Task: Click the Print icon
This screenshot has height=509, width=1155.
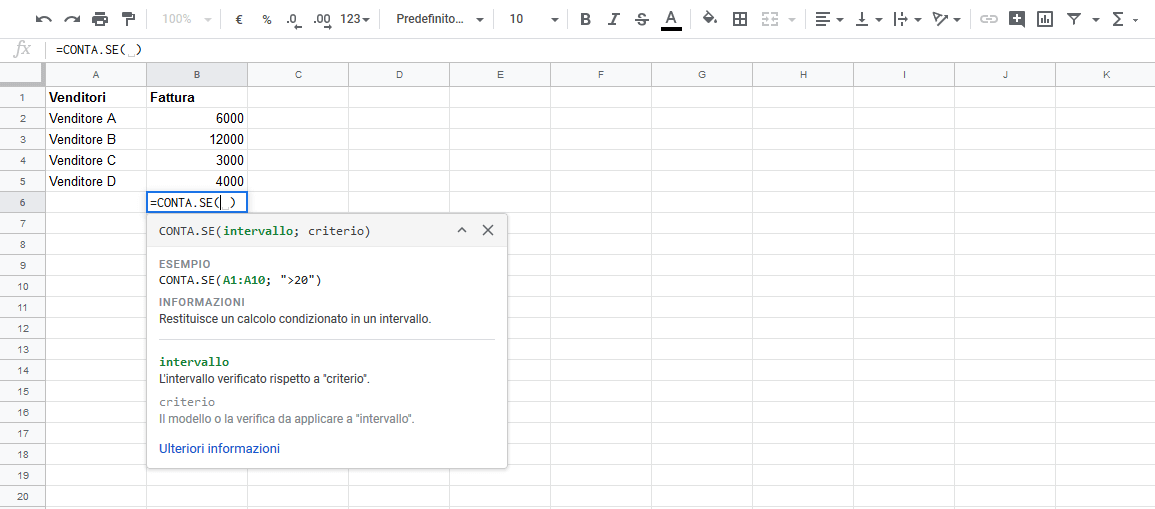Action: coord(99,19)
